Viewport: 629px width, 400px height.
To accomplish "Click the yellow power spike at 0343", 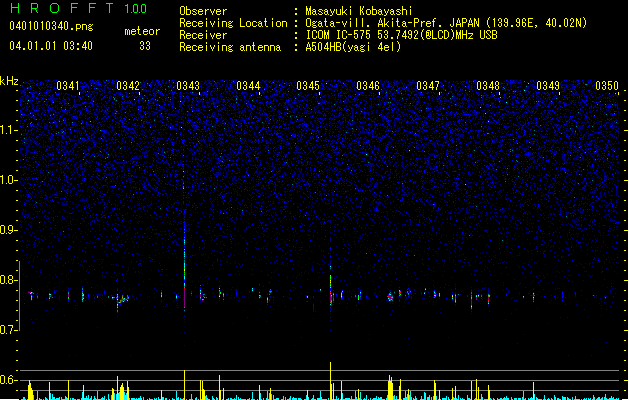I will coord(185,385).
